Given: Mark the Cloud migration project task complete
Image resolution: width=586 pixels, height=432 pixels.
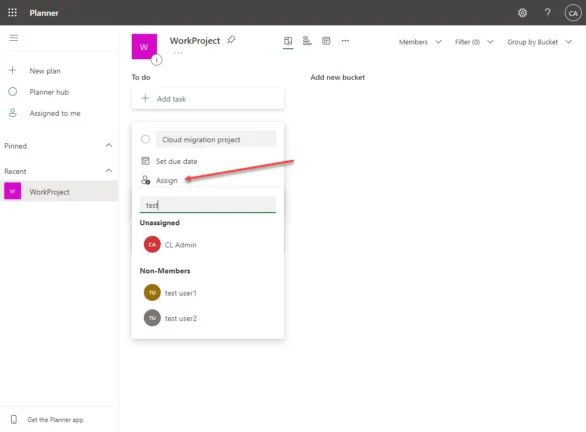Looking at the screenshot, I should [x=145, y=139].
